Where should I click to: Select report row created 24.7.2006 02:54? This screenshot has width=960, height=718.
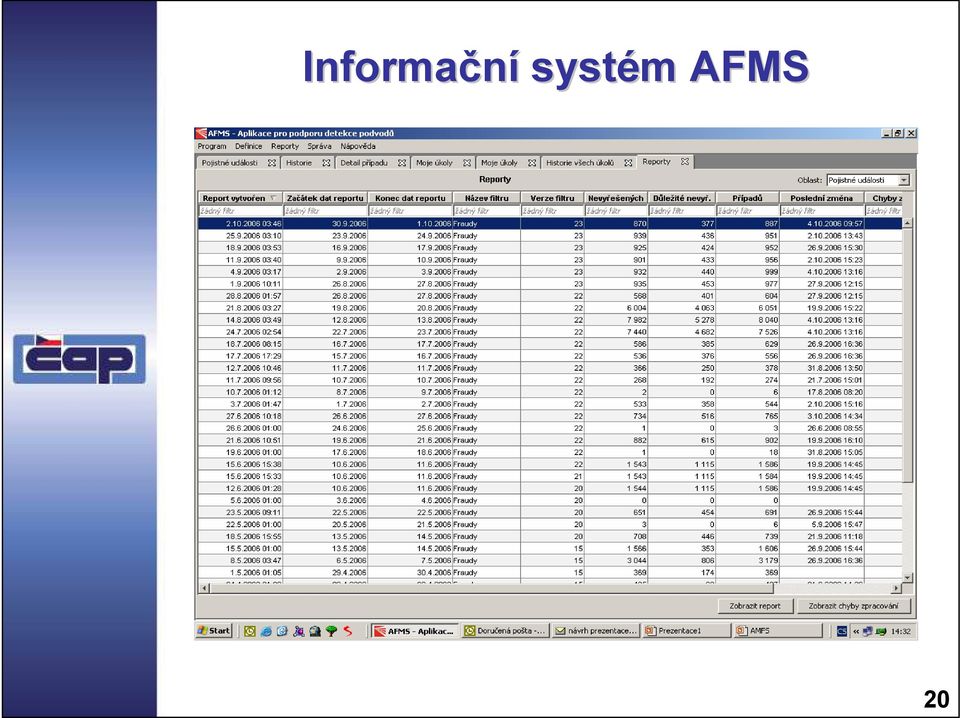550,332
